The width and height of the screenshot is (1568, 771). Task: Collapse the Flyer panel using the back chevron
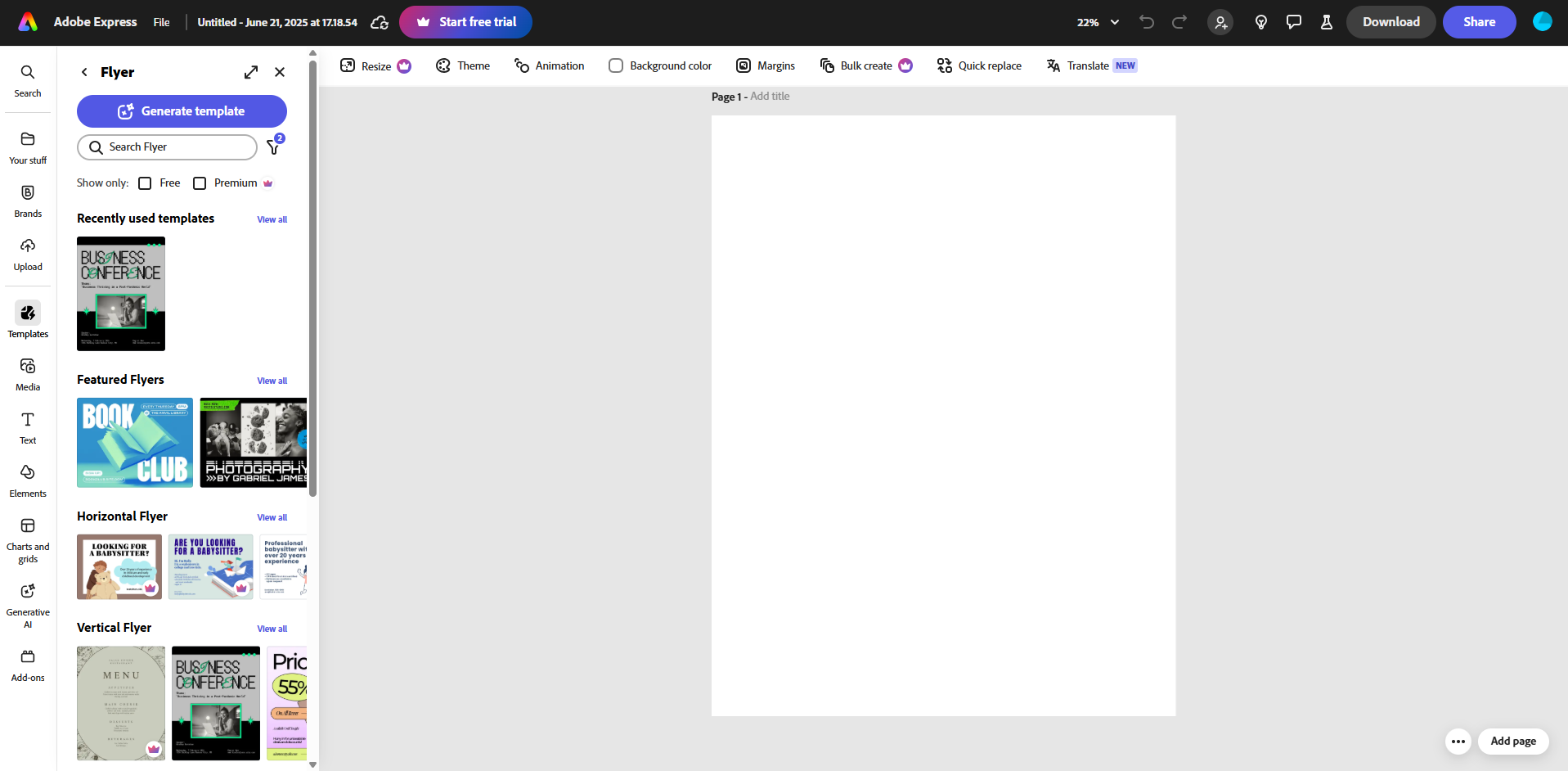point(83,72)
